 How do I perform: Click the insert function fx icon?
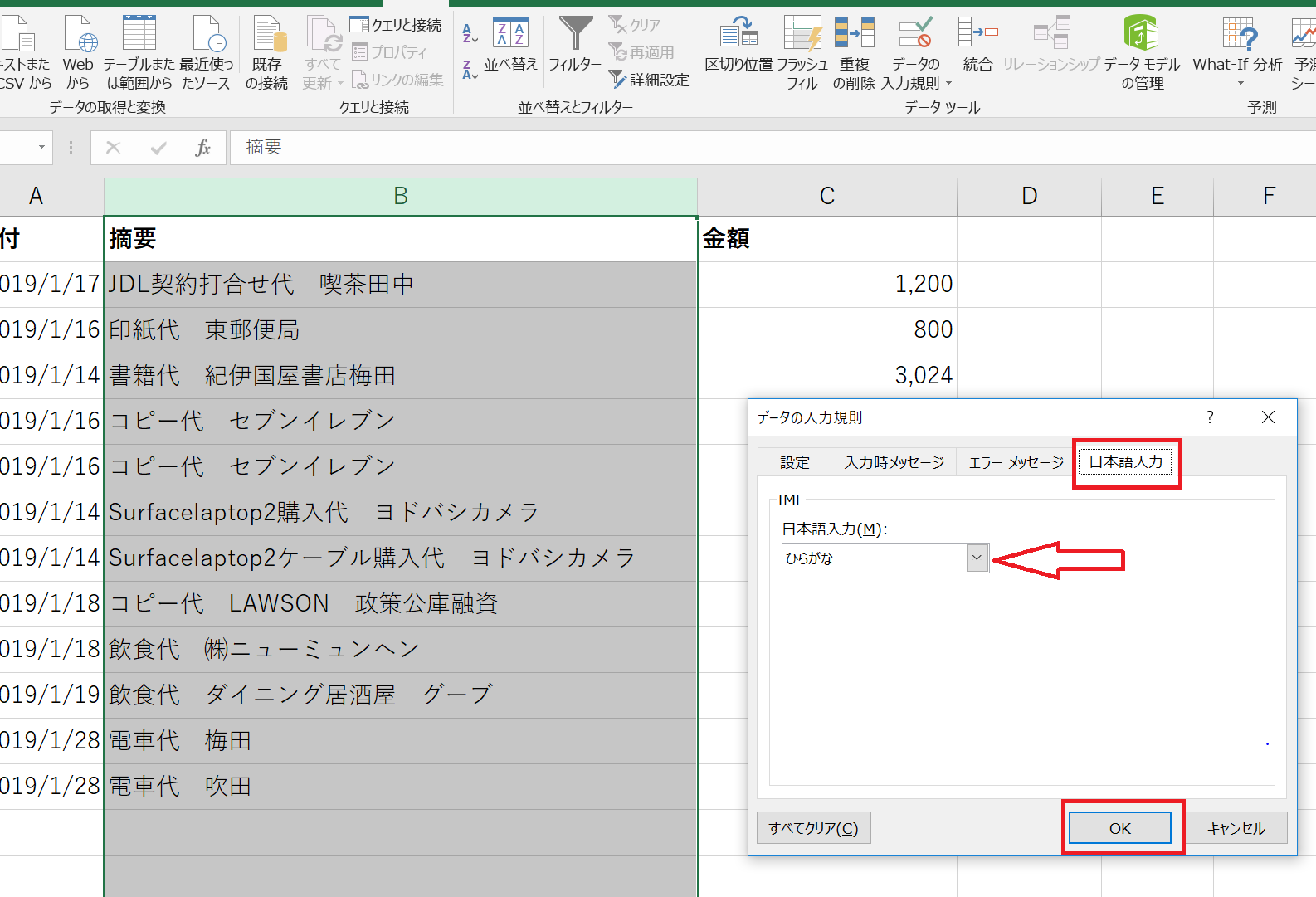tap(202, 148)
